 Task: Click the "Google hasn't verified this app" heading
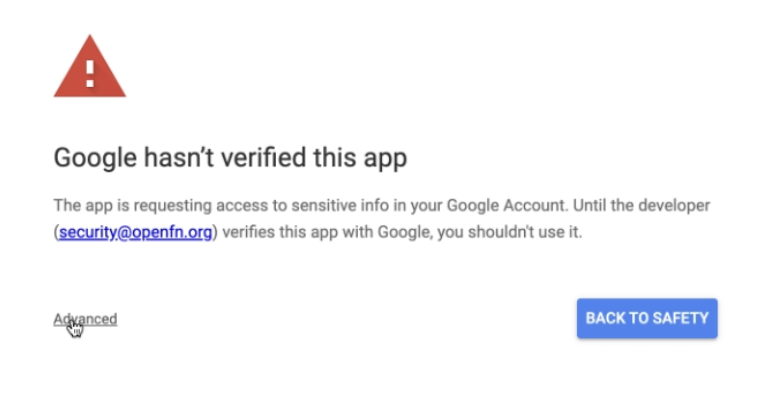[230, 158]
